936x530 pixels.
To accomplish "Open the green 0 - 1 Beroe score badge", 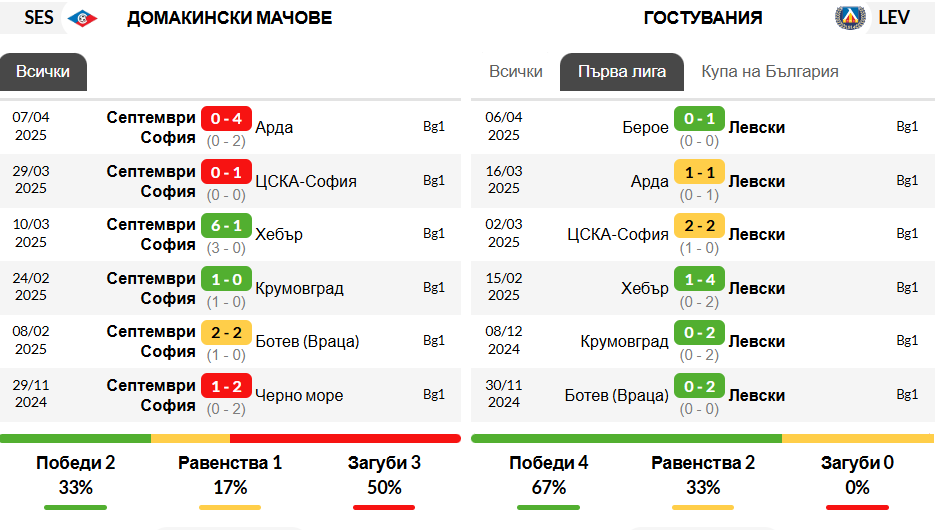I will (699, 118).
